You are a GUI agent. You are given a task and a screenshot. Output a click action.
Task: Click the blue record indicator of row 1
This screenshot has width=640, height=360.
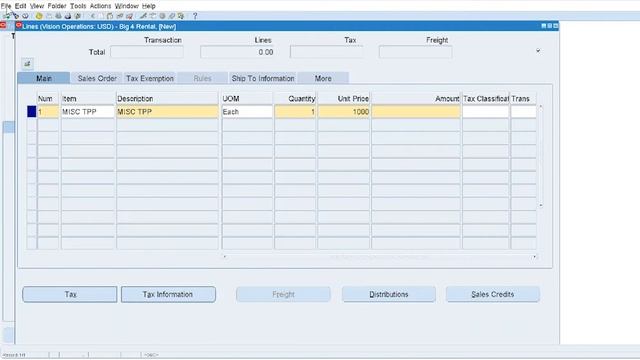(x=31, y=112)
